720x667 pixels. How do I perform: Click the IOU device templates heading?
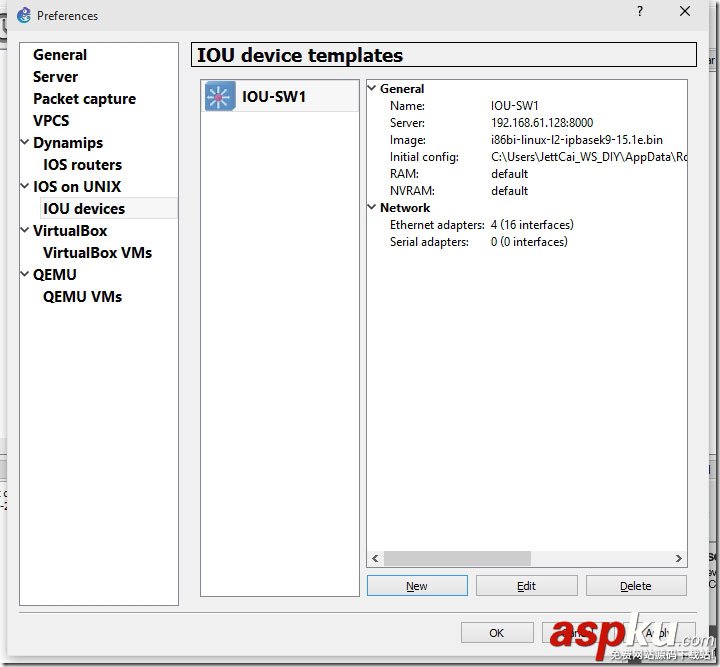[x=300, y=55]
